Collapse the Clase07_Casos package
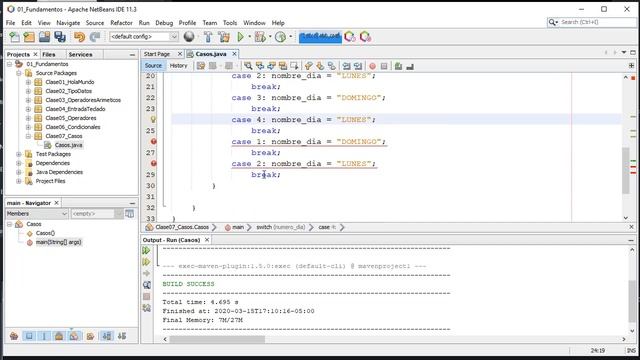 click(28, 136)
